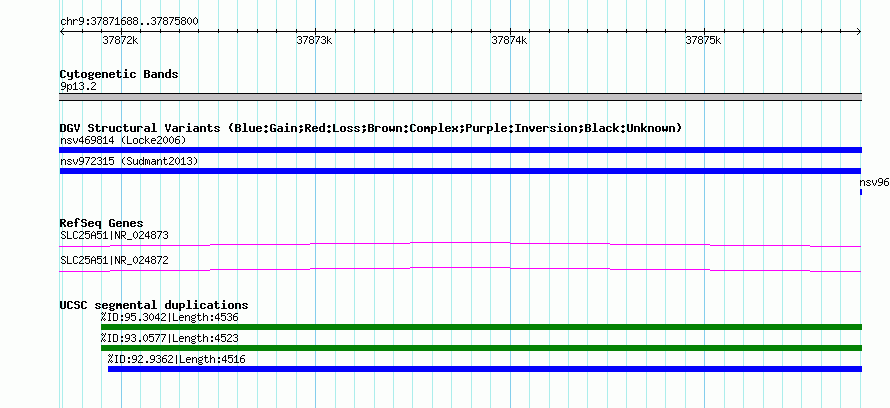Click the blue nsv469814 gain bar
Image resolution: width=890 pixels, height=408 pixels.
pyautogui.click(x=460, y=150)
